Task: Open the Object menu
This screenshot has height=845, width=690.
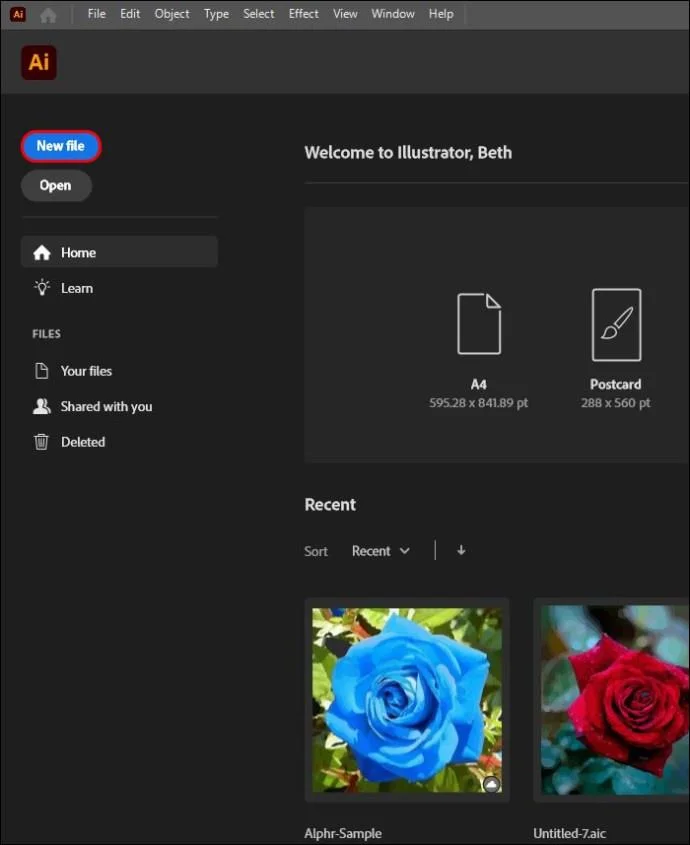Action: tap(172, 14)
